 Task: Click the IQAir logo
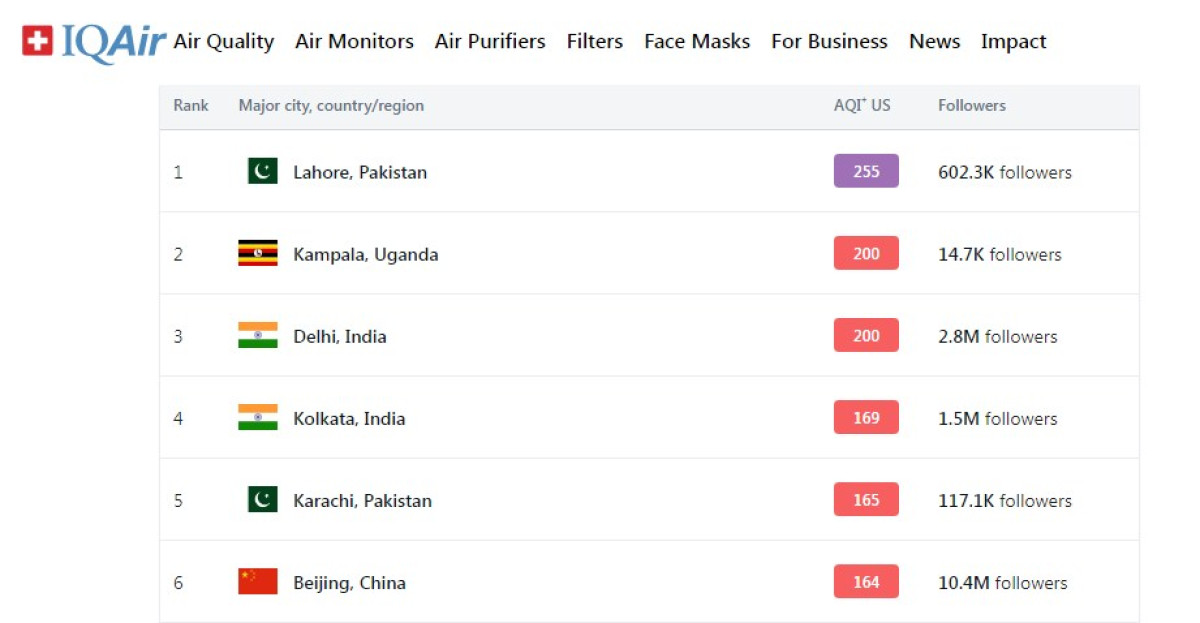(x=94, y=42)
